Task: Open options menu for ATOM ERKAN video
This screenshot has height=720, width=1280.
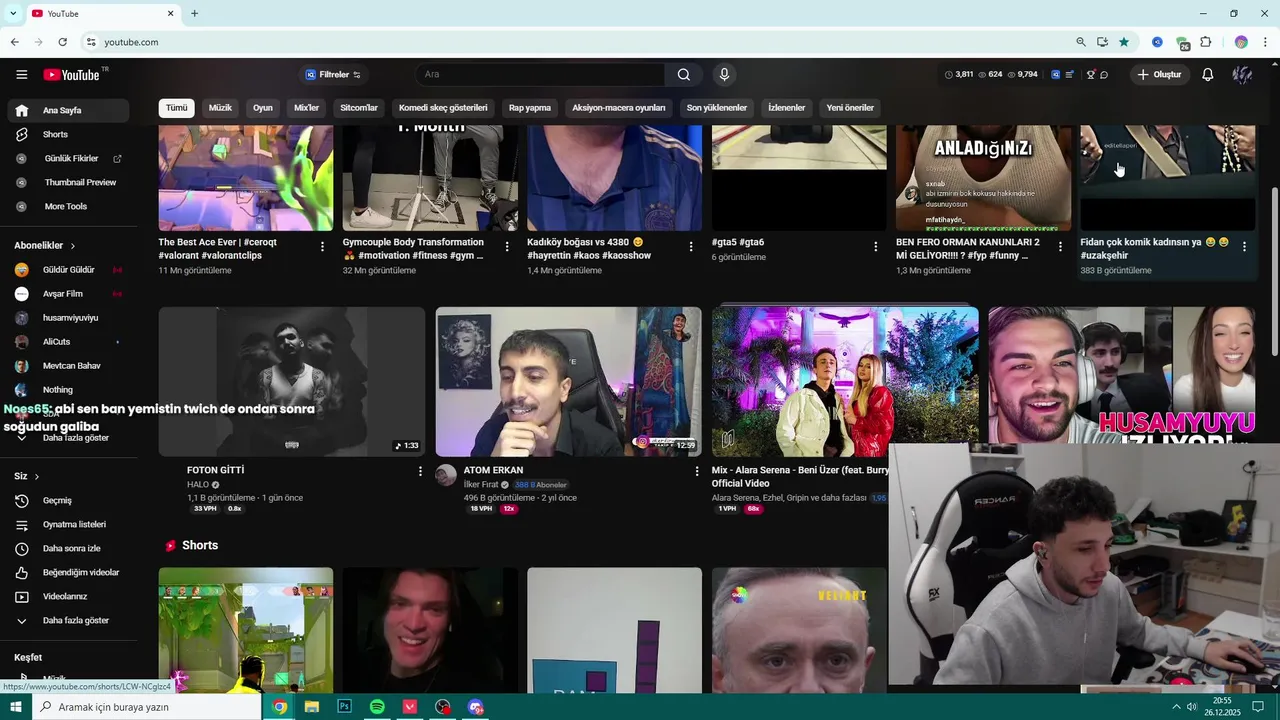Action: point(697,471)
